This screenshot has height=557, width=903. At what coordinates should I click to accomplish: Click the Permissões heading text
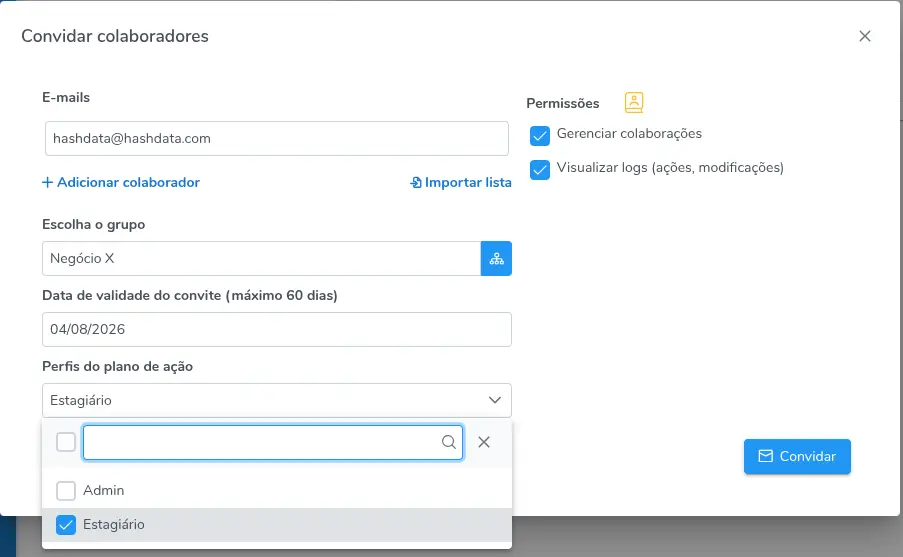[x=563, y=104]
